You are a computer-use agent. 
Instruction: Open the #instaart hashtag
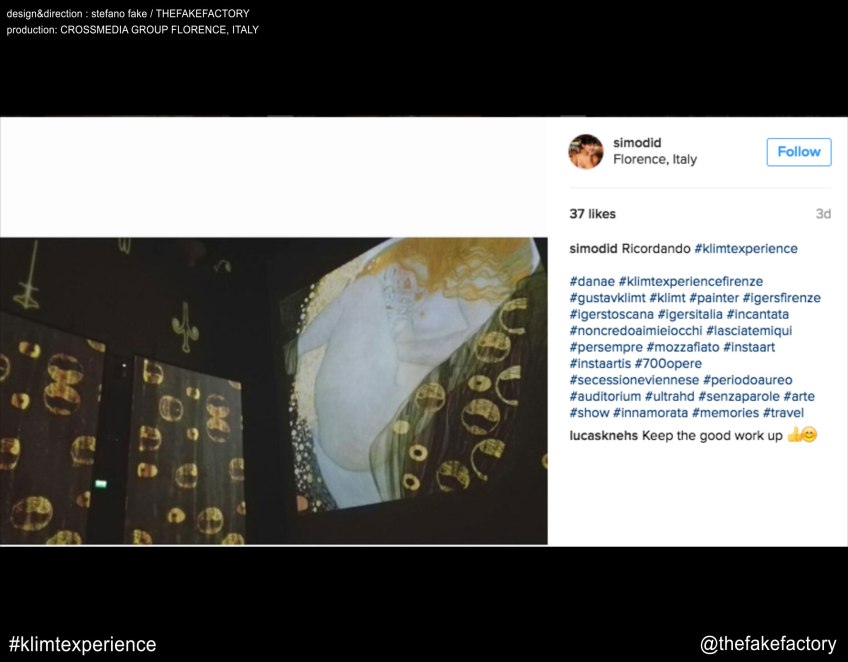click(x=743, y=347)
